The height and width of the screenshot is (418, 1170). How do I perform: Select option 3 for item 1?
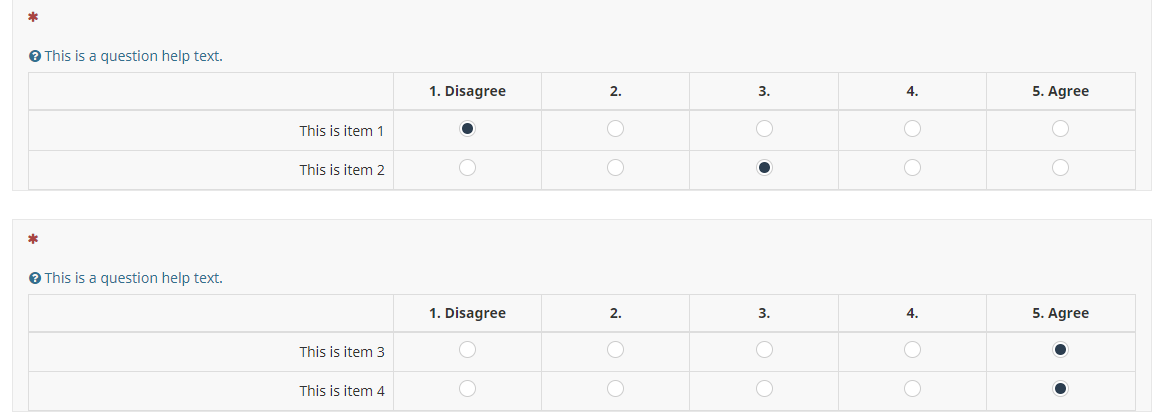[x=764, y=129]
